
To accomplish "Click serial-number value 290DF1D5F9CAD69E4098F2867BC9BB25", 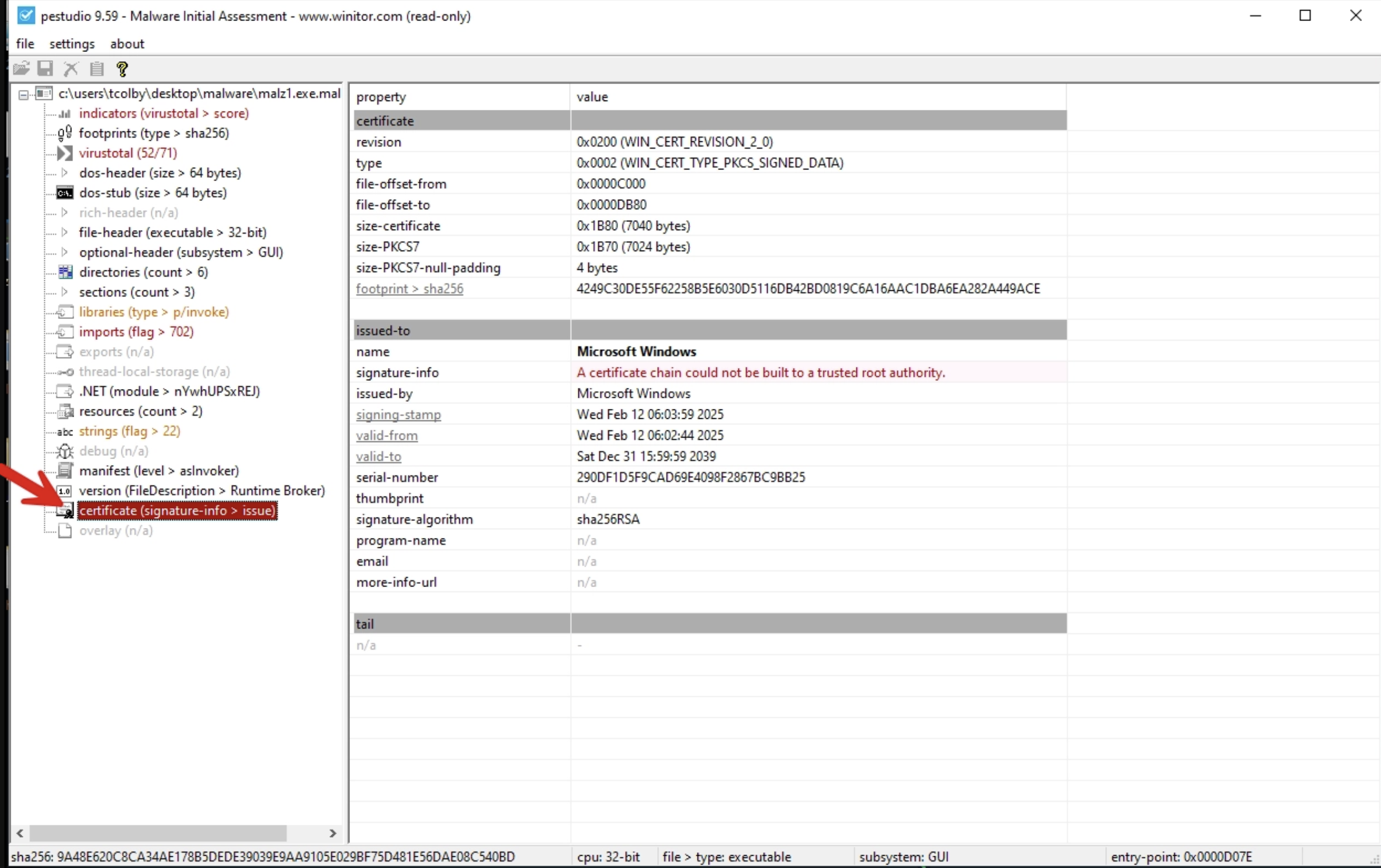I will click(691, 478).
